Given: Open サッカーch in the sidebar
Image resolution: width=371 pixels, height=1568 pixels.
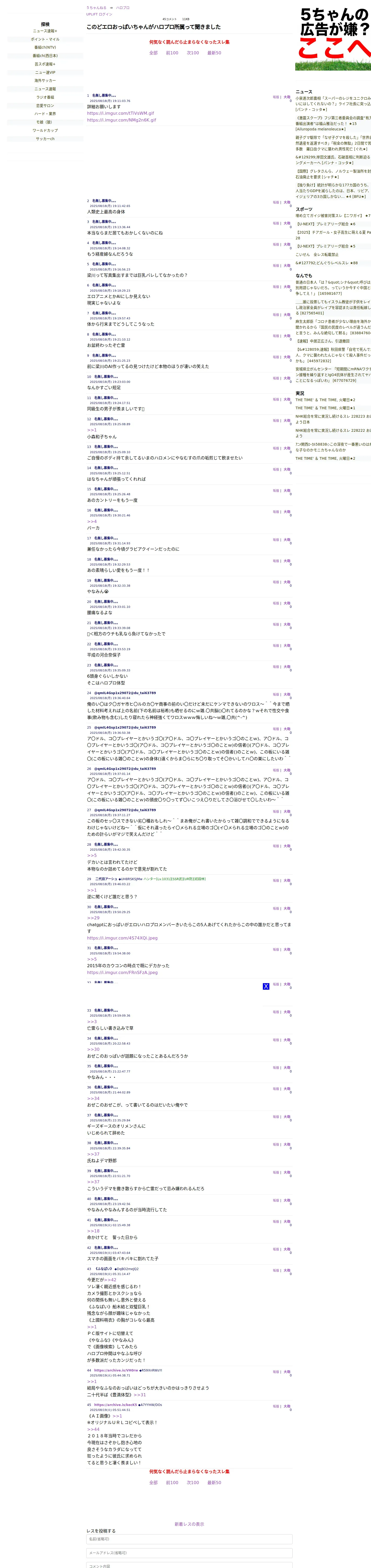Looking at the screenshot, I should 45,139.
